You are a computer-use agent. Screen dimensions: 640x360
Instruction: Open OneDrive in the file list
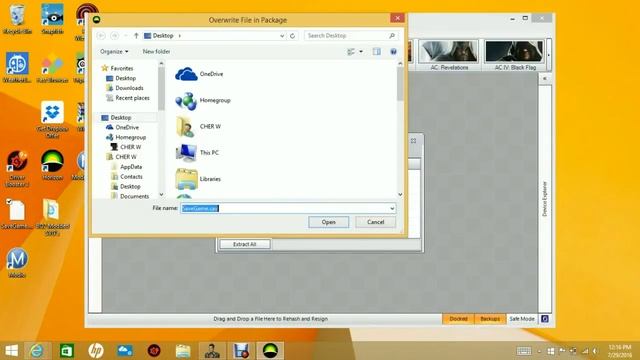(x=199, y=74)
